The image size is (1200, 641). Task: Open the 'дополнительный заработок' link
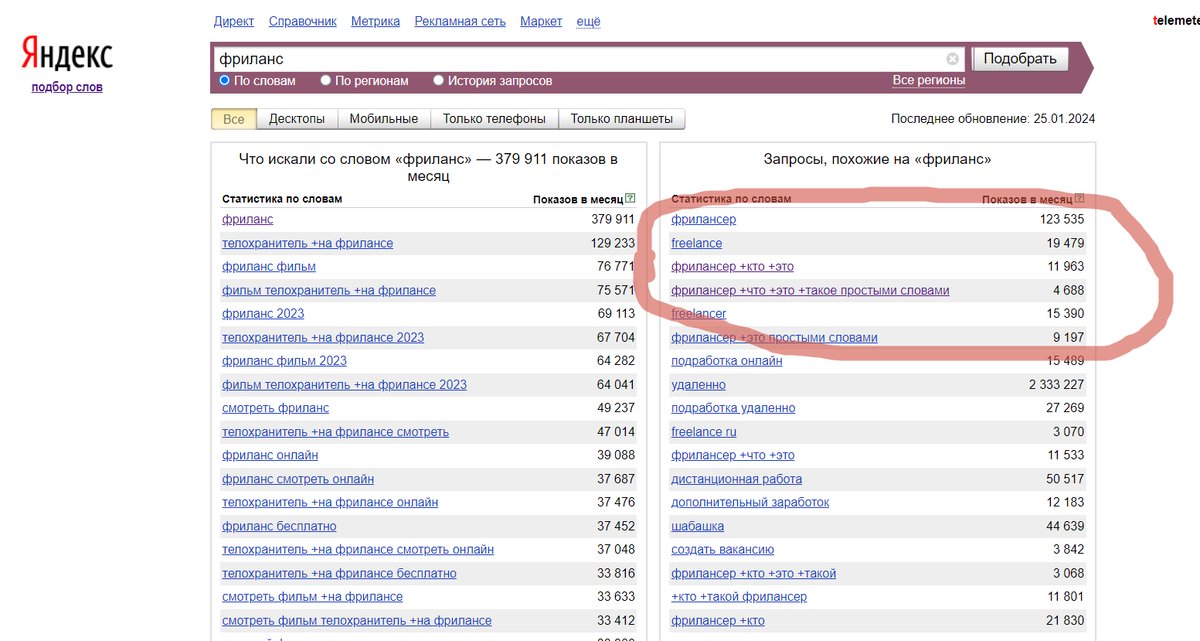pyautogui.click(x=750, y=502)
